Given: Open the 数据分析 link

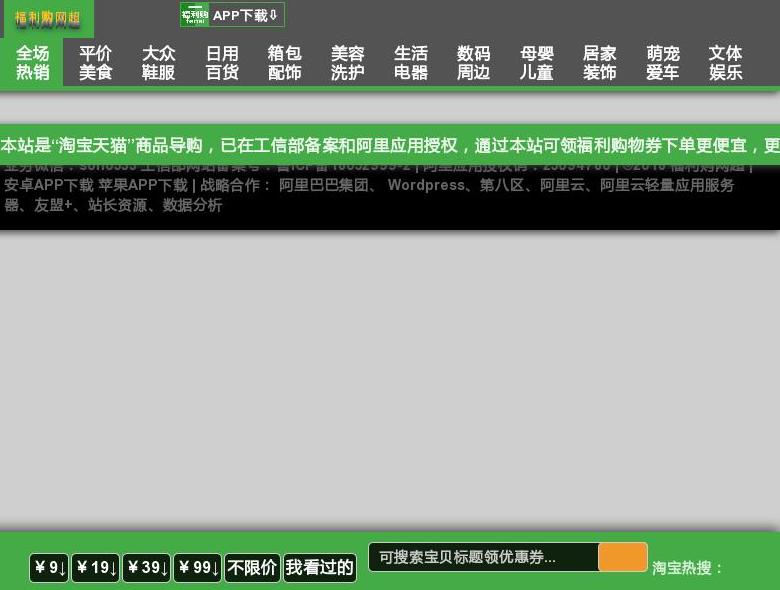Looking at the screenshot, I should tap(192, 205).
